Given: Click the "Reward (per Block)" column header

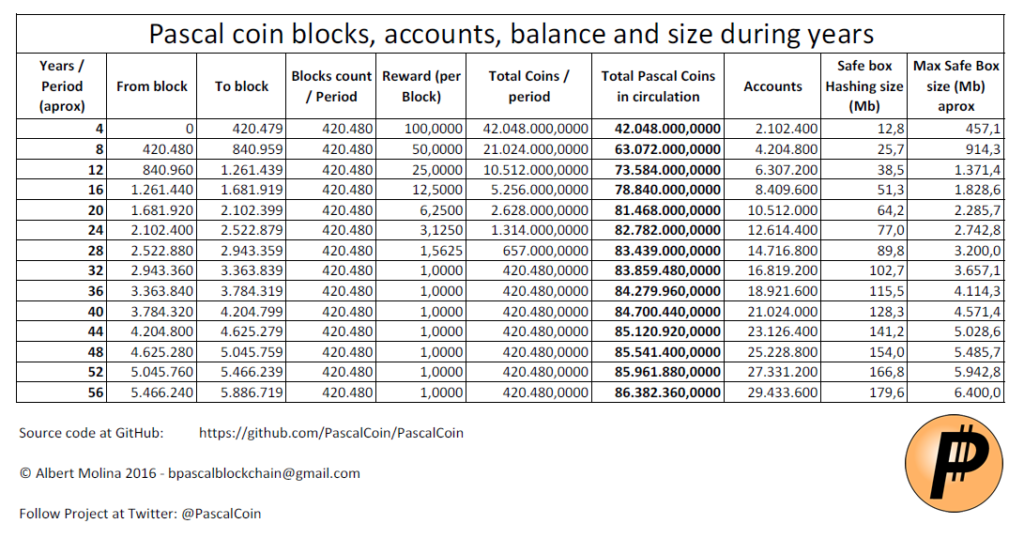Looking at the screenshot, I should coord(420,86).
